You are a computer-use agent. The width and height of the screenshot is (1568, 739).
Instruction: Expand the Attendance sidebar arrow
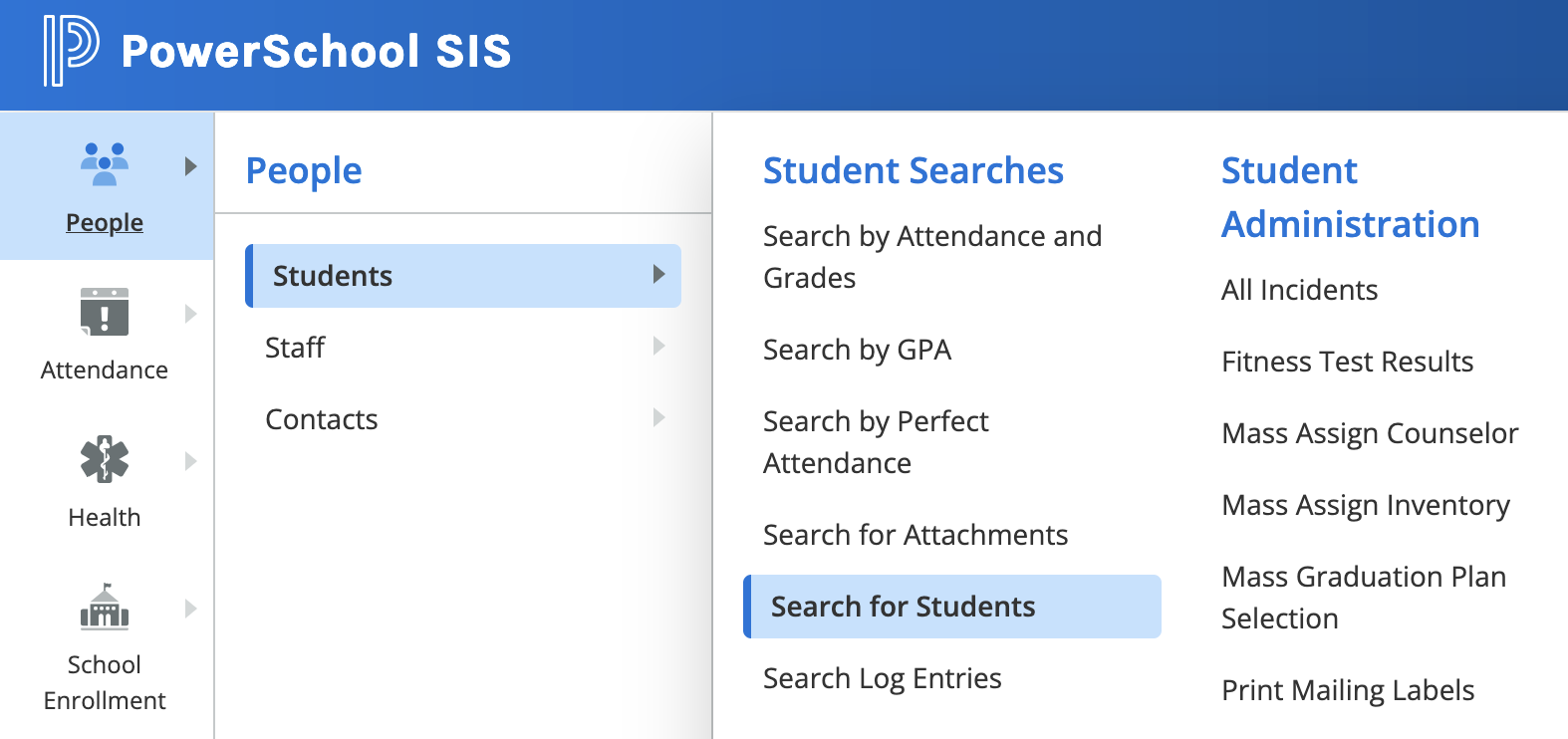click(191, 314)
